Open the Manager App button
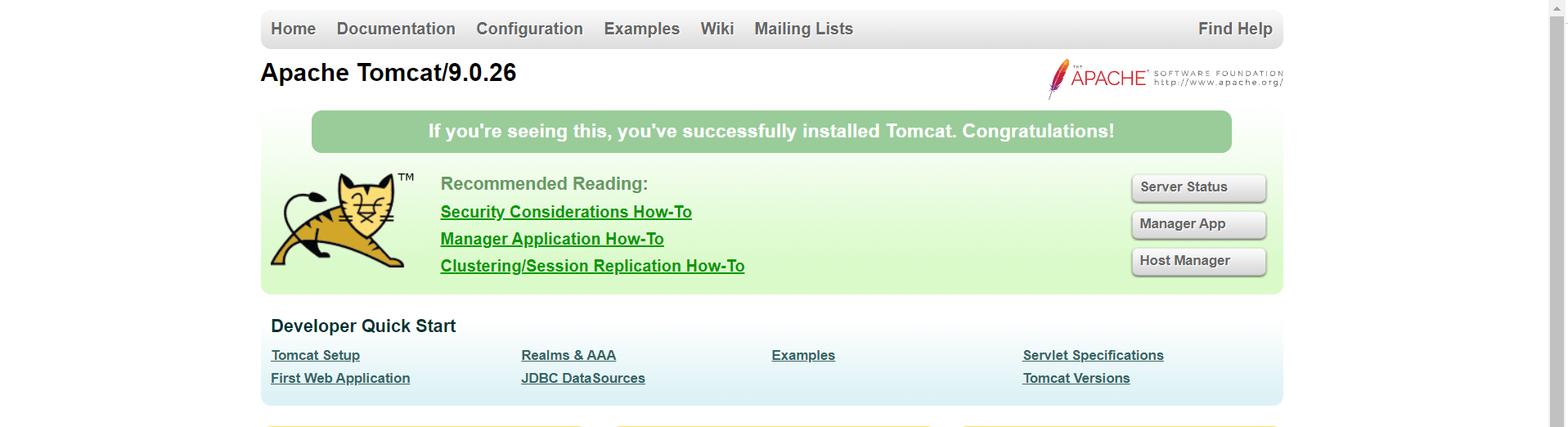Image resolution: width=1568 pixels, height=427 pixels. pos(1198,224)
